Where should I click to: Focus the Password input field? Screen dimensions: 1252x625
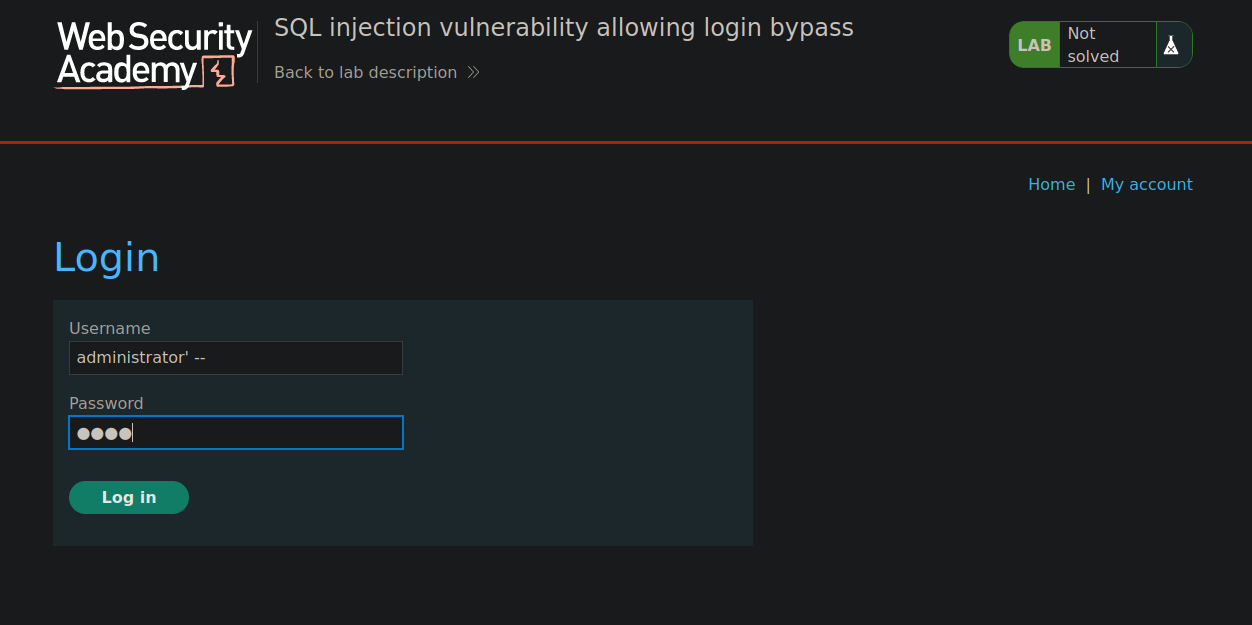(236, 433)
